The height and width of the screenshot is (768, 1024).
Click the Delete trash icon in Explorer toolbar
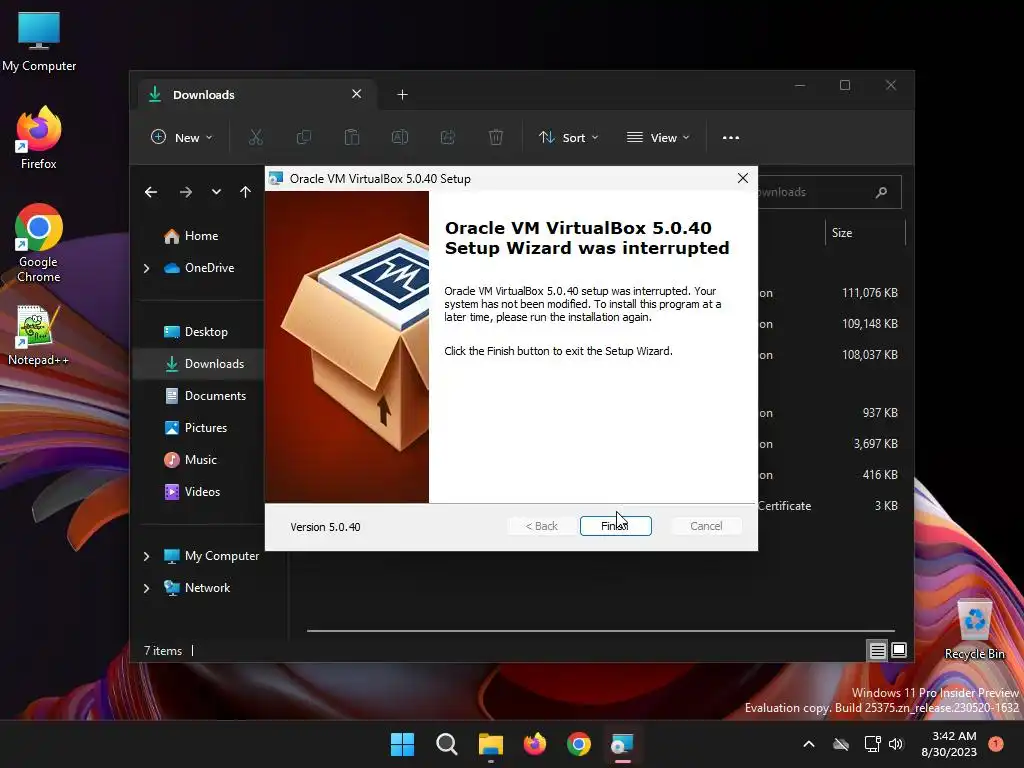pos(496,138)
